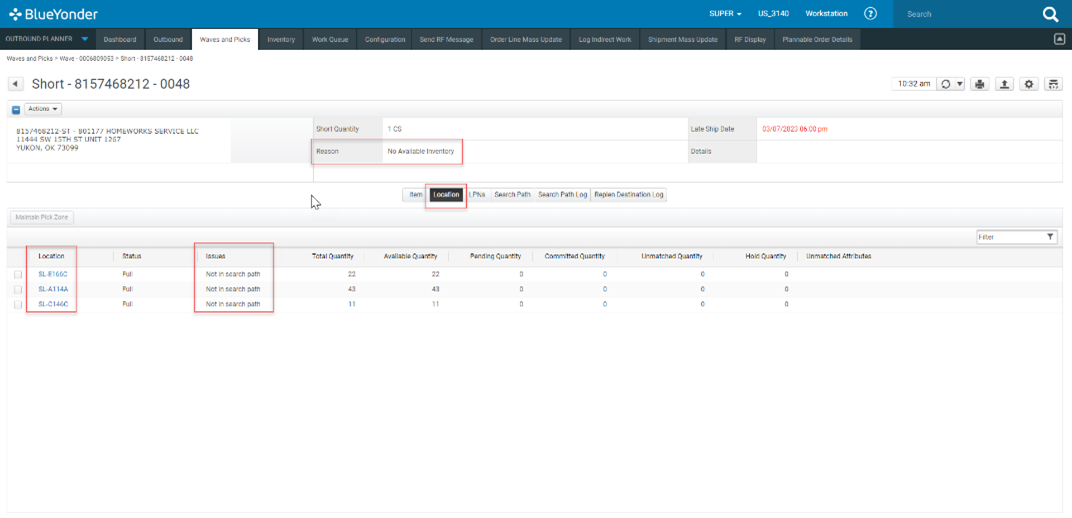Viewport: 1072px width, 518px height.
Task: Click the 1 CS short quantity value
Action: point(394,128)
